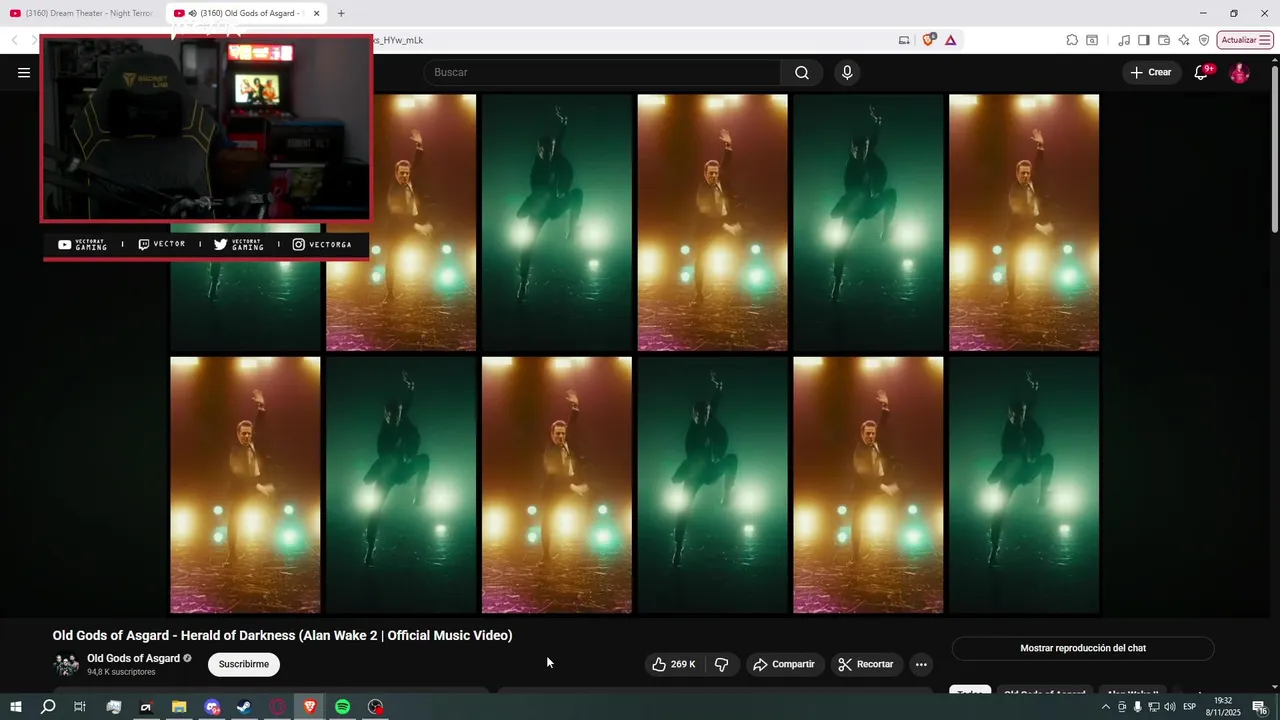Go back with the browser back arrow
The width and height of the screenshot is (1280, 720).
click(x=14, y=40)
